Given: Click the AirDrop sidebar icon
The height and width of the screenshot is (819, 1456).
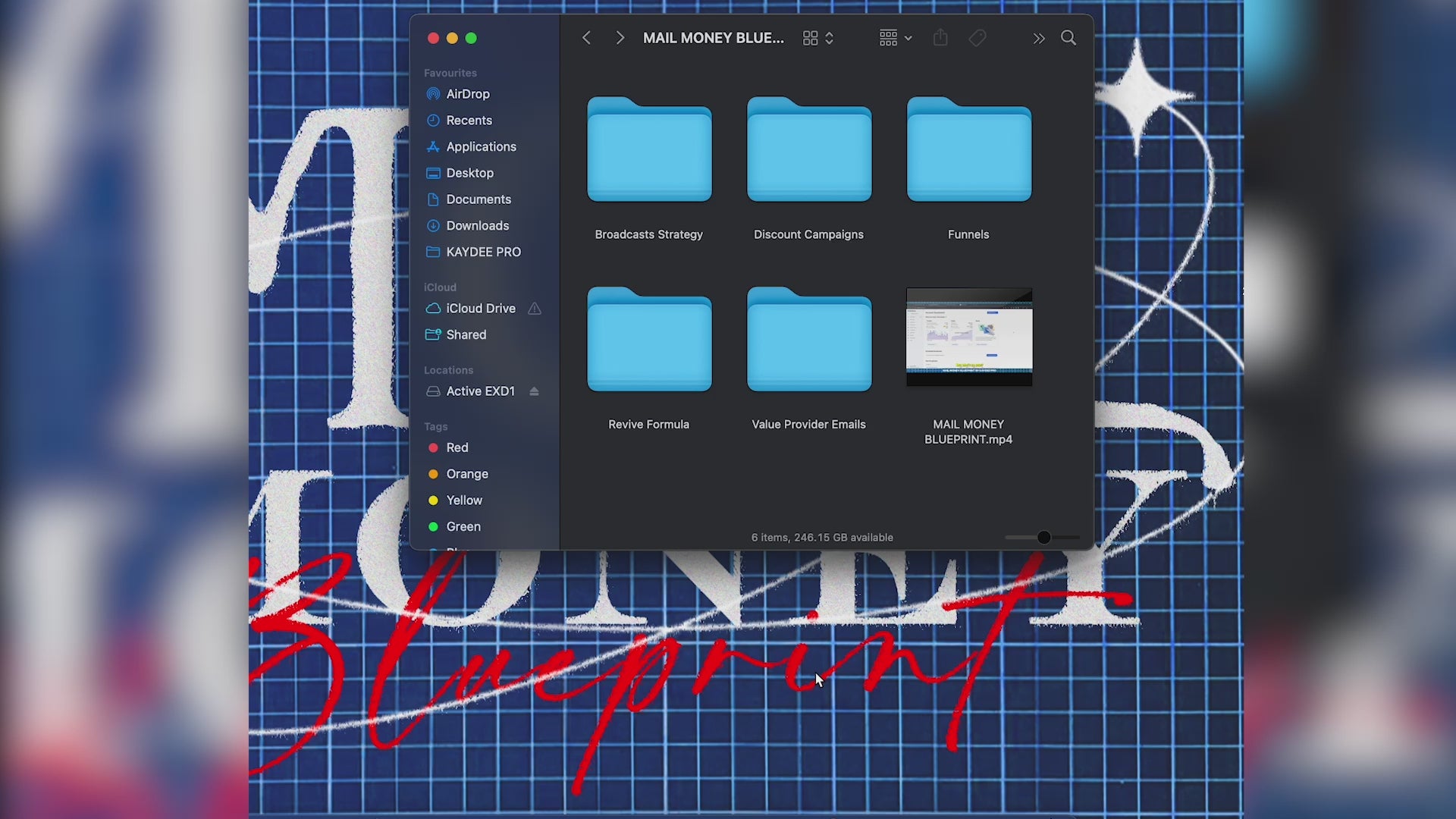Looking at the screenshot, I should coord(433,94).
